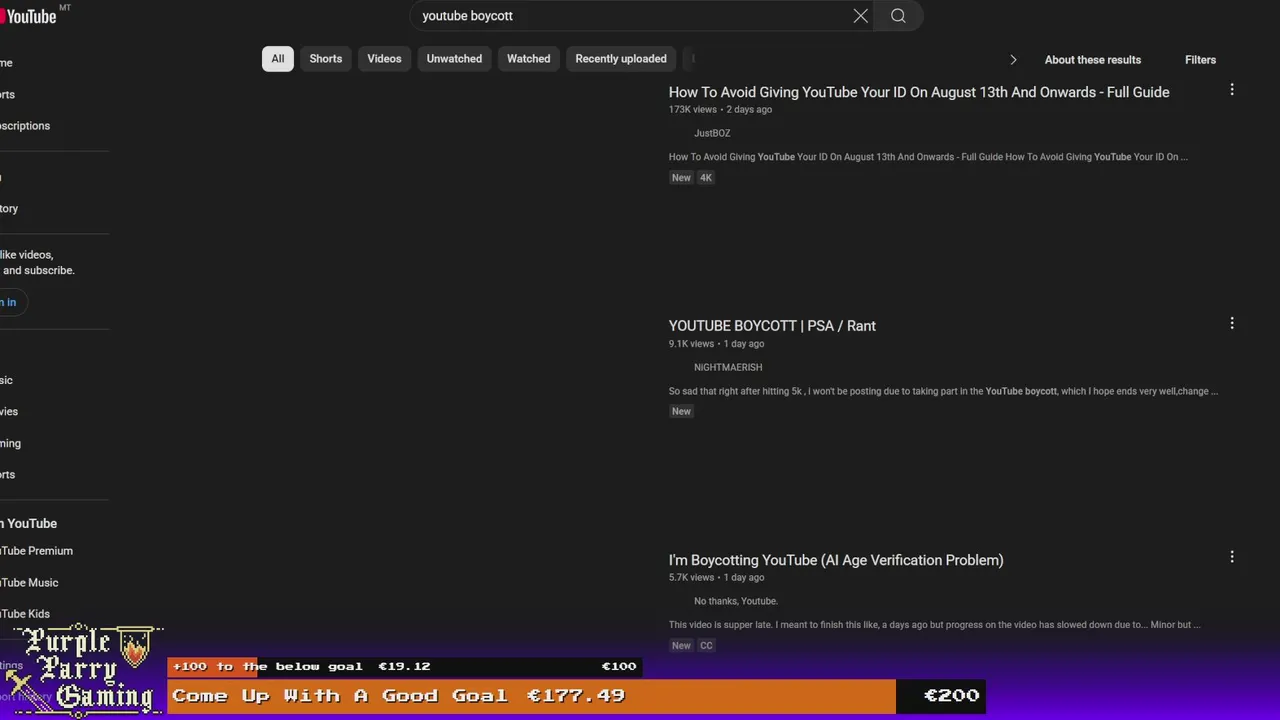Click the 173K views text
This screenshot has height=720, width=1280.
click(x=693, y=110)
